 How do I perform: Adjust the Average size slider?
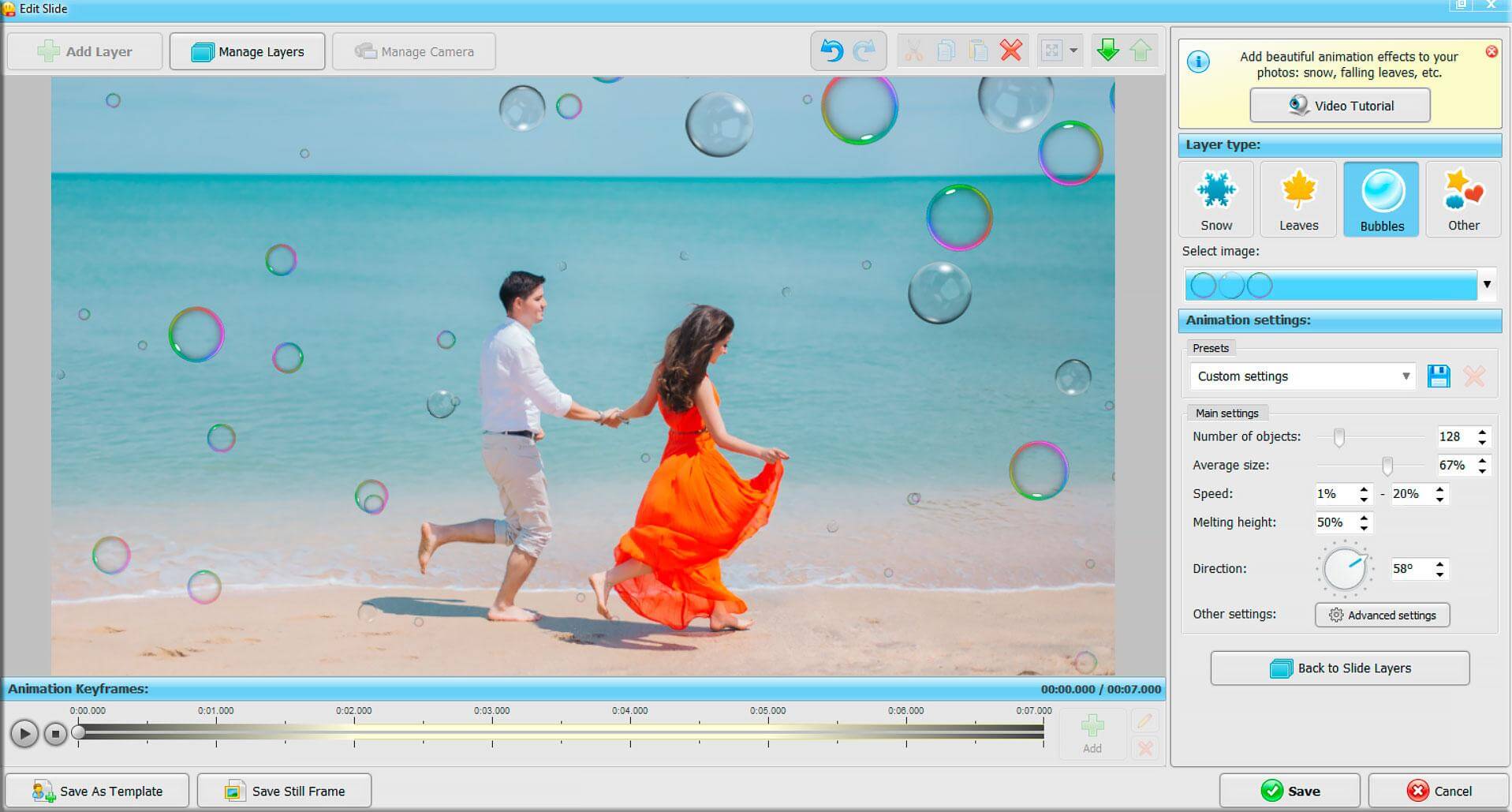(x=1388, y=466)
